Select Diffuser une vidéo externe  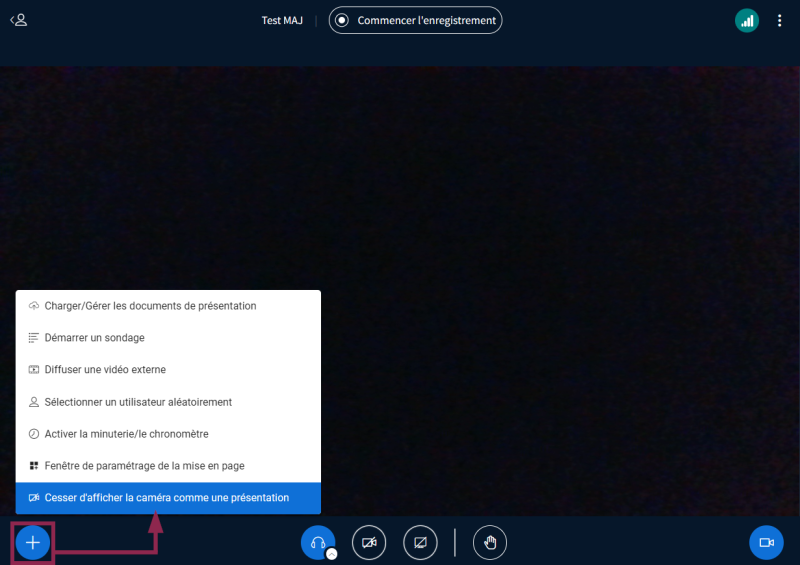click(105, 370)
